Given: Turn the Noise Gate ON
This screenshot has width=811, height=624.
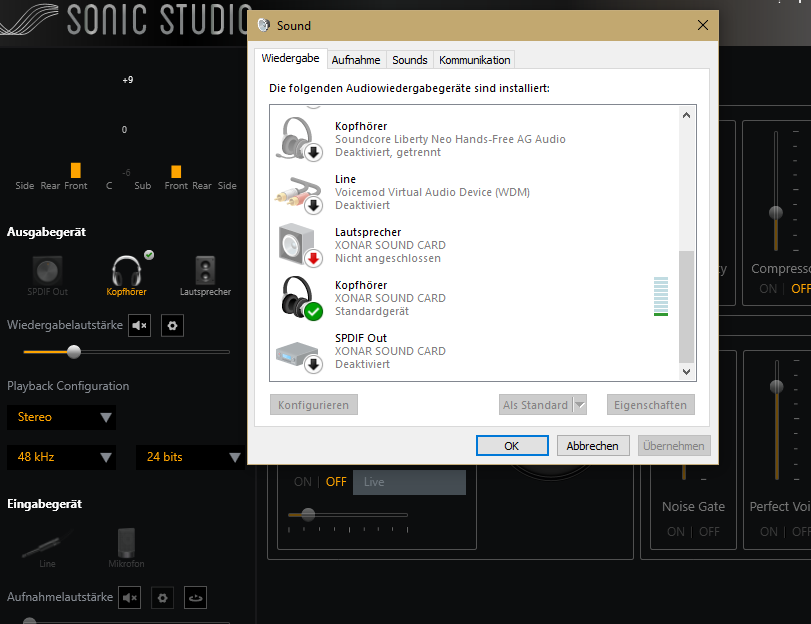Looking at the screenshot, I should [675, 532].
